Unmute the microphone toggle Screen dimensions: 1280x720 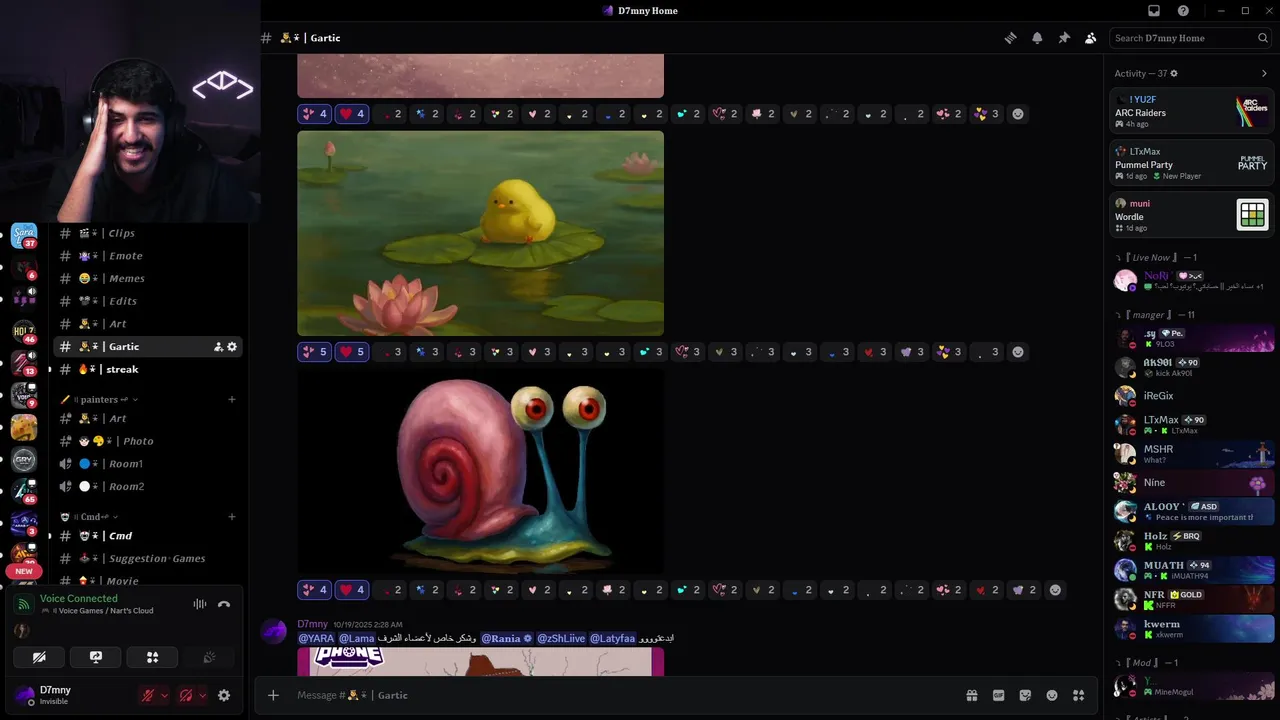tap(148, 695)
